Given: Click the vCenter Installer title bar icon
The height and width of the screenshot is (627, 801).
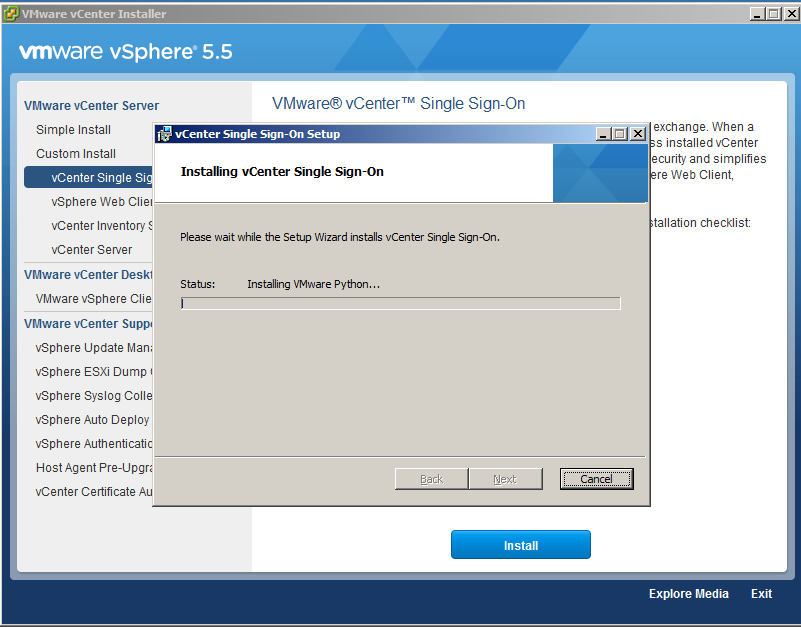Looking at the screenshot, I should (11, 14).
